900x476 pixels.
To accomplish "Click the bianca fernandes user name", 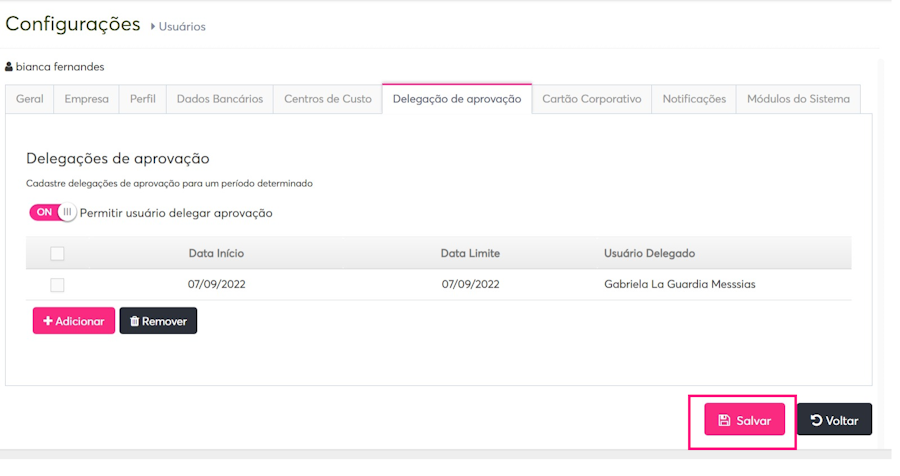I will (x=60, y=67).
